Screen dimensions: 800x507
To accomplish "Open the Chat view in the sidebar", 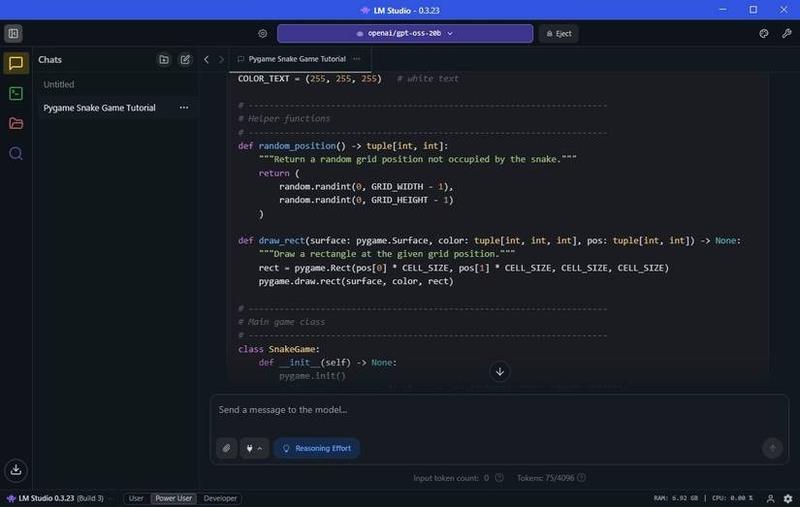I will point(15,64).
